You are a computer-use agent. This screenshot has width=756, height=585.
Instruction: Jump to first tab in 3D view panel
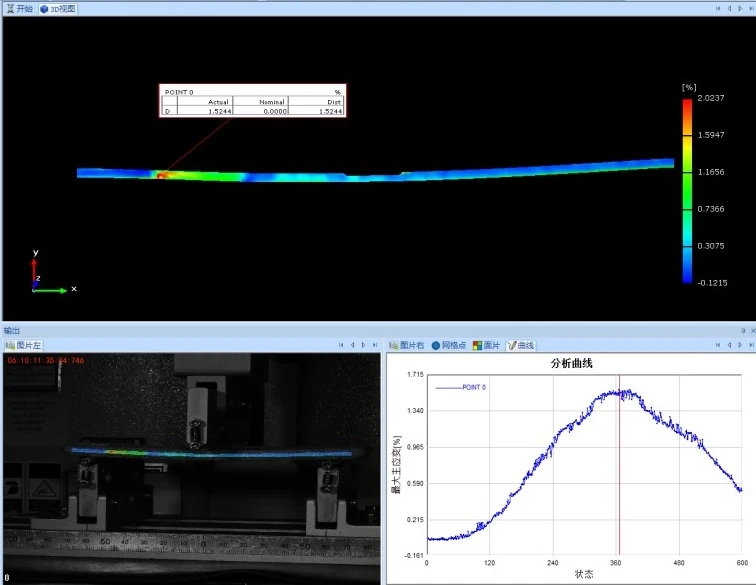(x=718, y=8)
